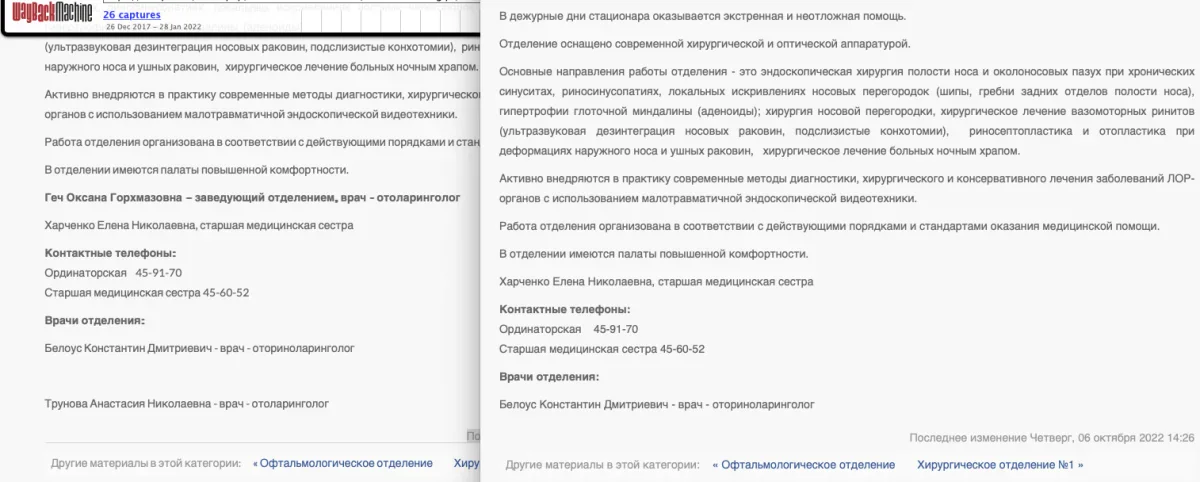Click the Геч Оксана Горхмазовна line

coord(253,198)
